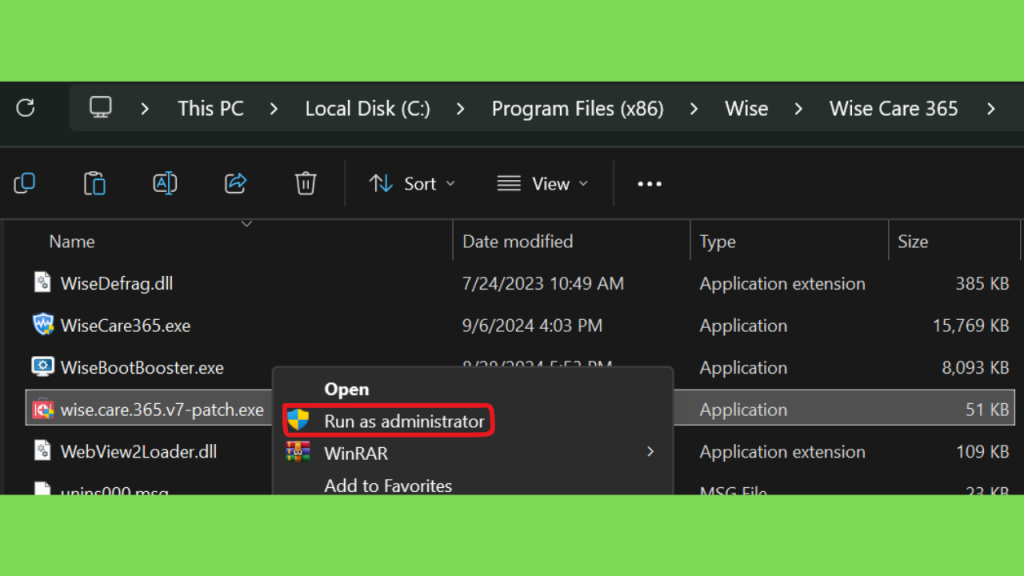This screenshot has height=576, width=1024.
Task: Select Add to Favorites in context menu
Action: (388, 485)
